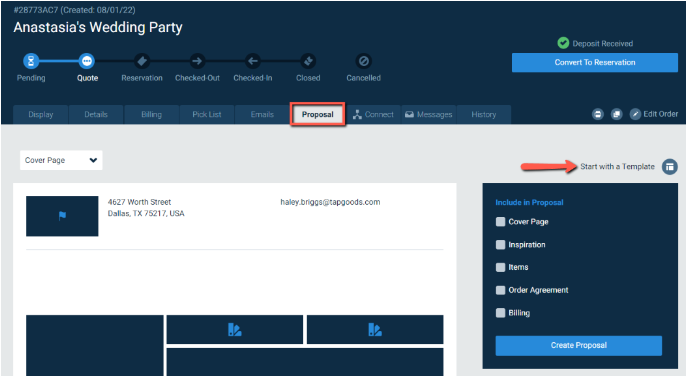The height and width of the screenshot is (376, 687).
Task: Enable the Cover Page checkbox
Action: click(500, 222)
